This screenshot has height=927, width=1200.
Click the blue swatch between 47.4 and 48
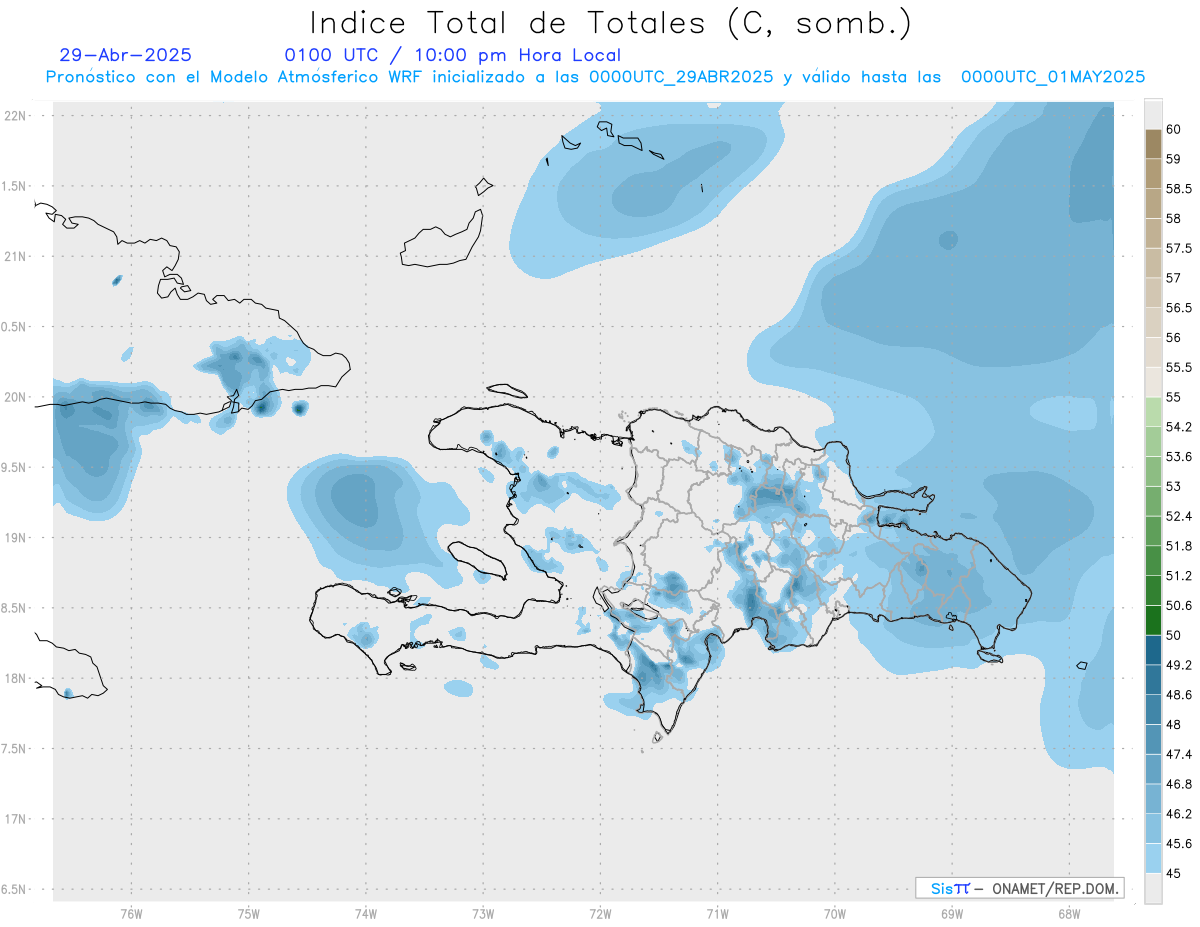pyautogui.click(x=1153, y=739)
